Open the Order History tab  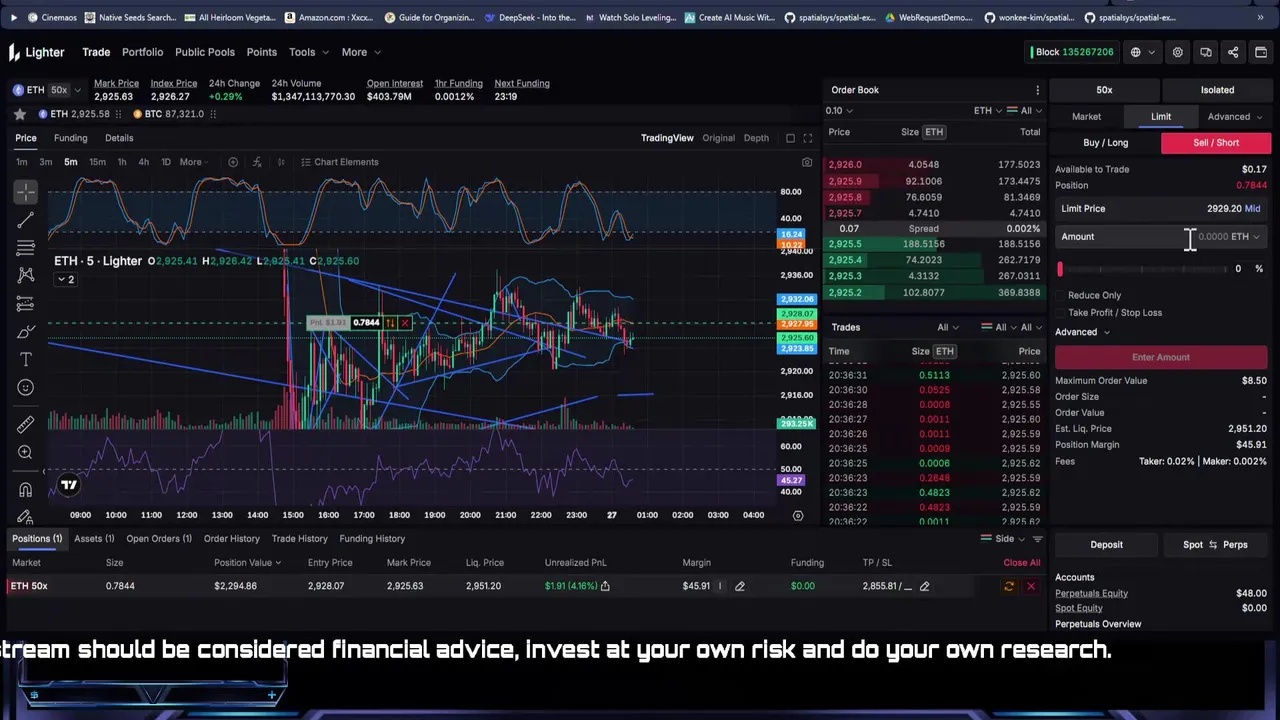tap(232, 539)
